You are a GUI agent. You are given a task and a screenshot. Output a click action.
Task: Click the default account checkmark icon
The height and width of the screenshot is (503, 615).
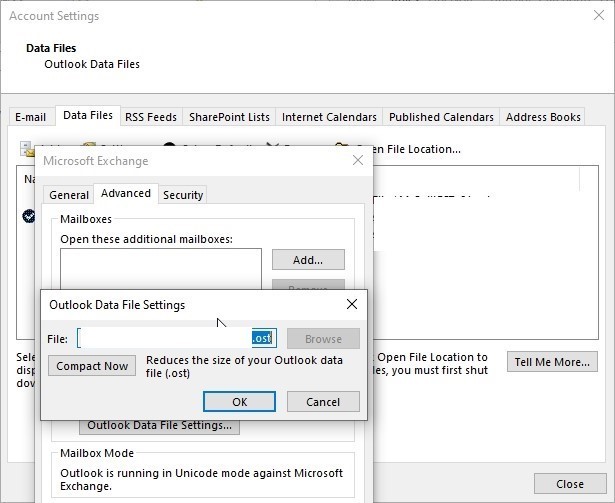pyautogui.click(x=29, y=216)
